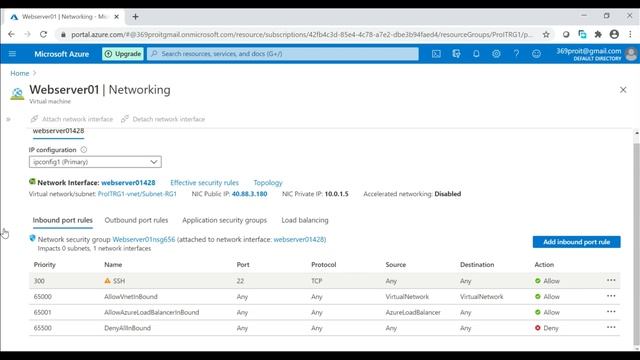
Task: Click the port 22 cell
Action: point(240,281)
